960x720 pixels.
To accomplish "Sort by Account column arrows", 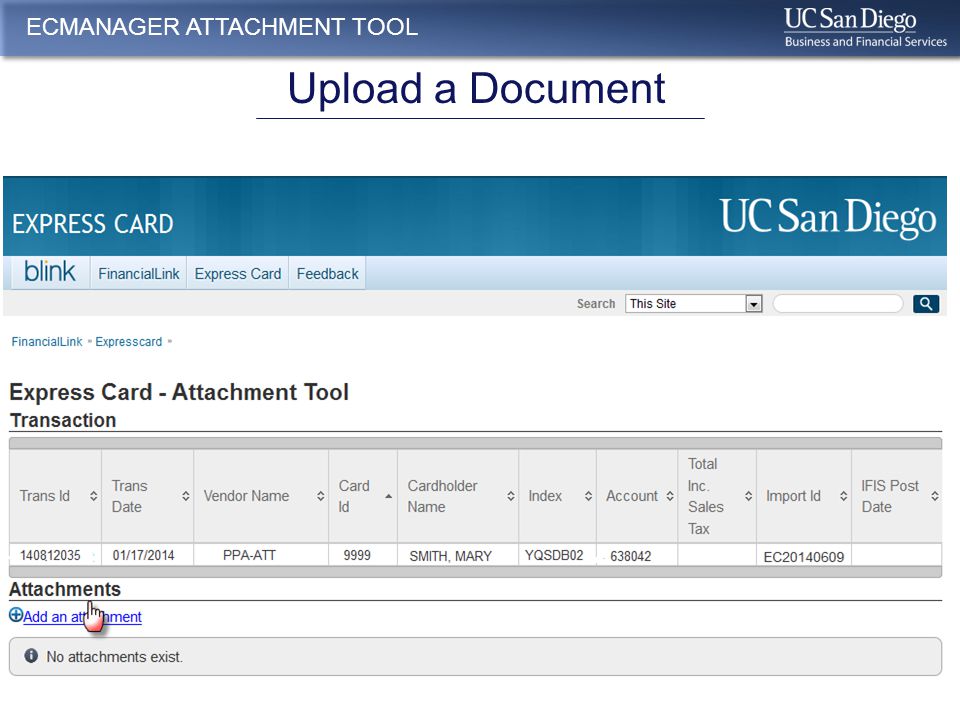I will click(670, 496).
